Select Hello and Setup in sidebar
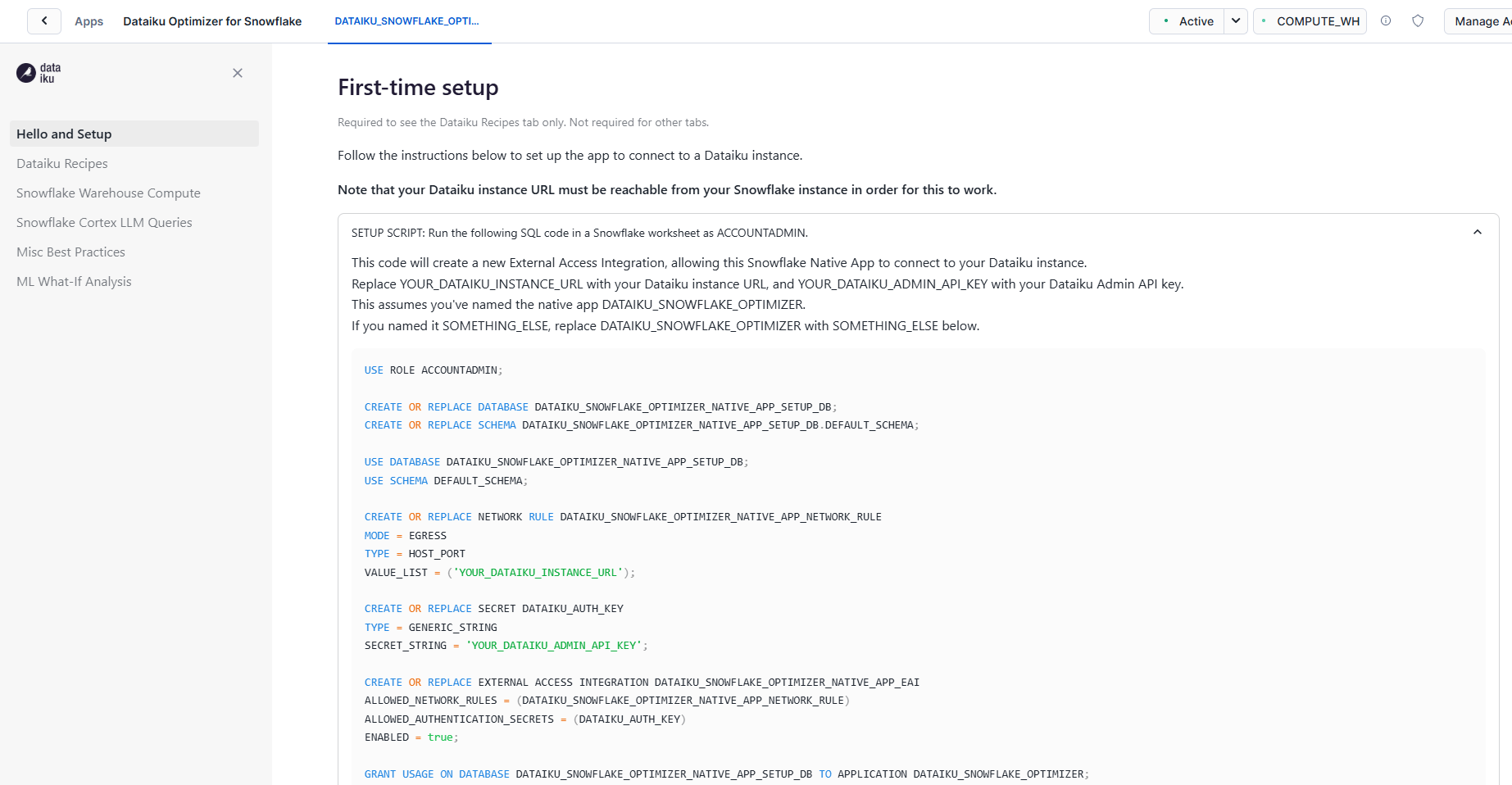Viewport: 1512px width, 785px height. [134, 134]
